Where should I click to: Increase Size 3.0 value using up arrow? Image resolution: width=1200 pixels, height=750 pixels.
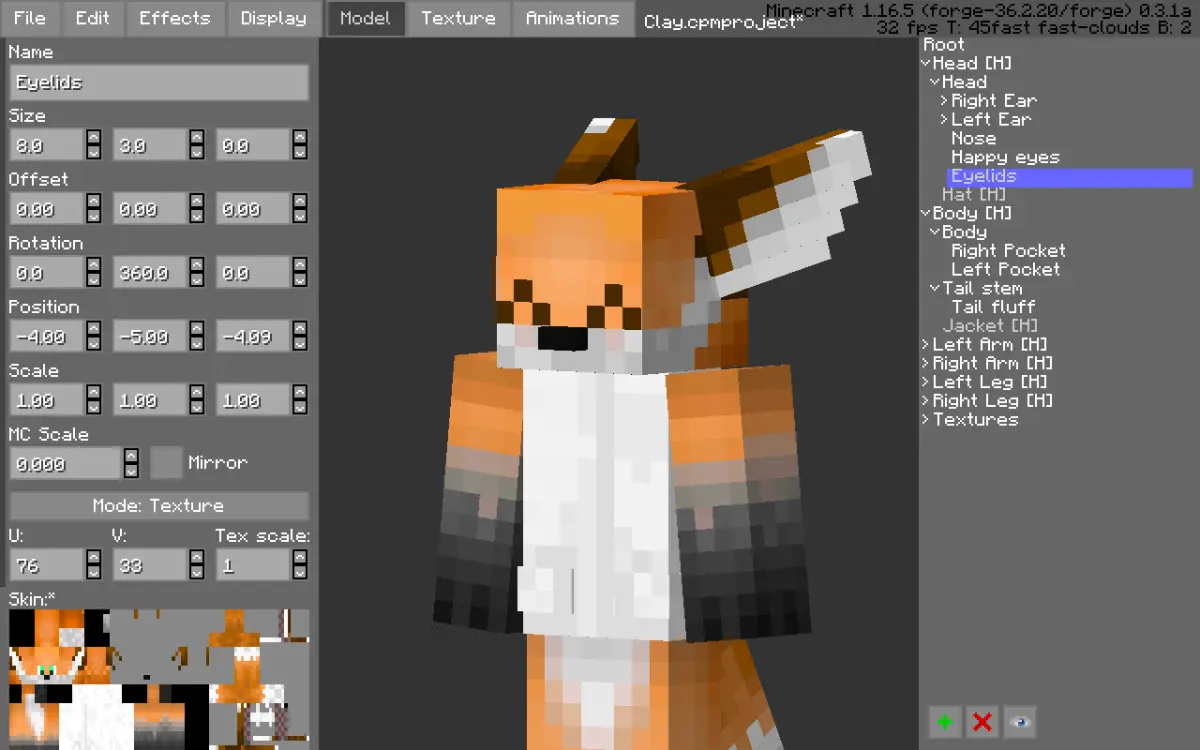197,138
